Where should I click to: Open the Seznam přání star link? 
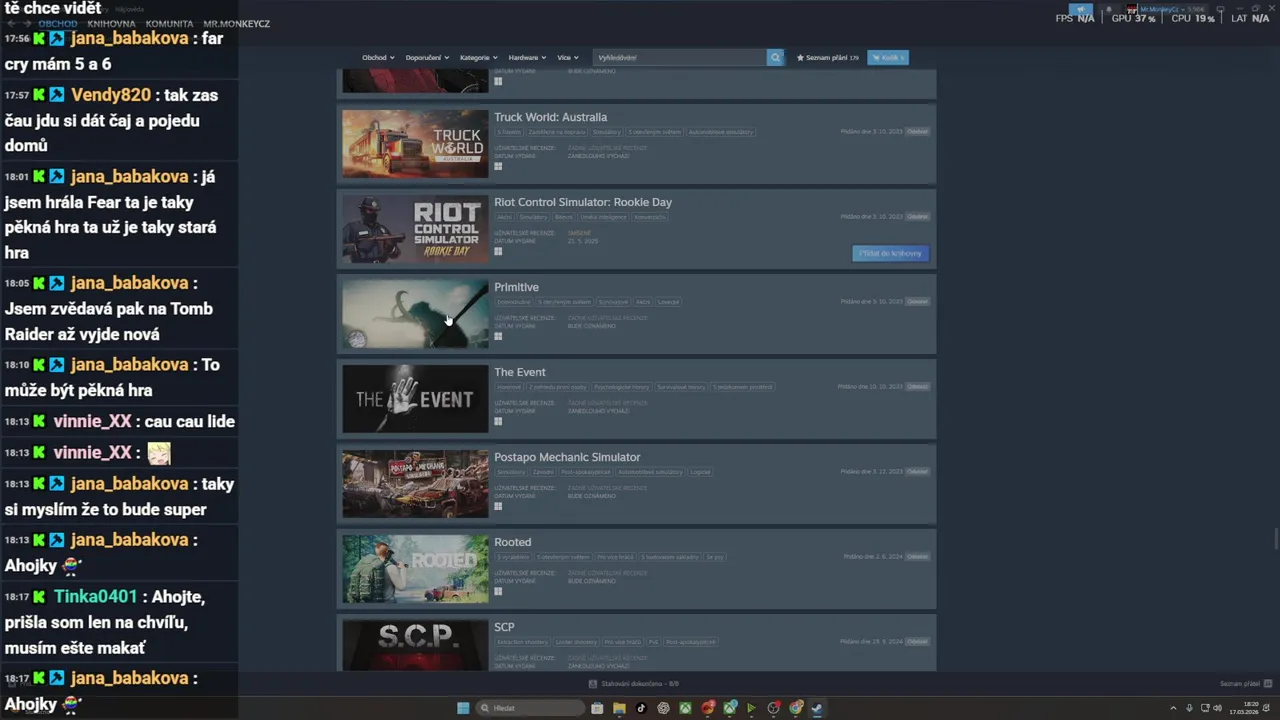click(x=828, y=58)
